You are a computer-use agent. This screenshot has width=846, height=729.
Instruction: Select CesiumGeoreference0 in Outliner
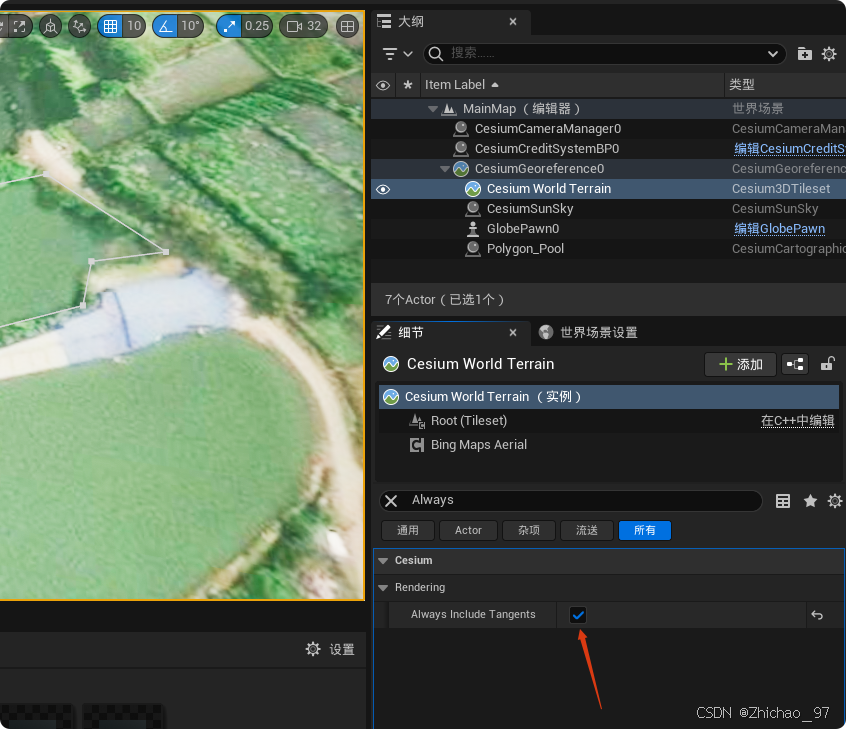pos(539,169)
